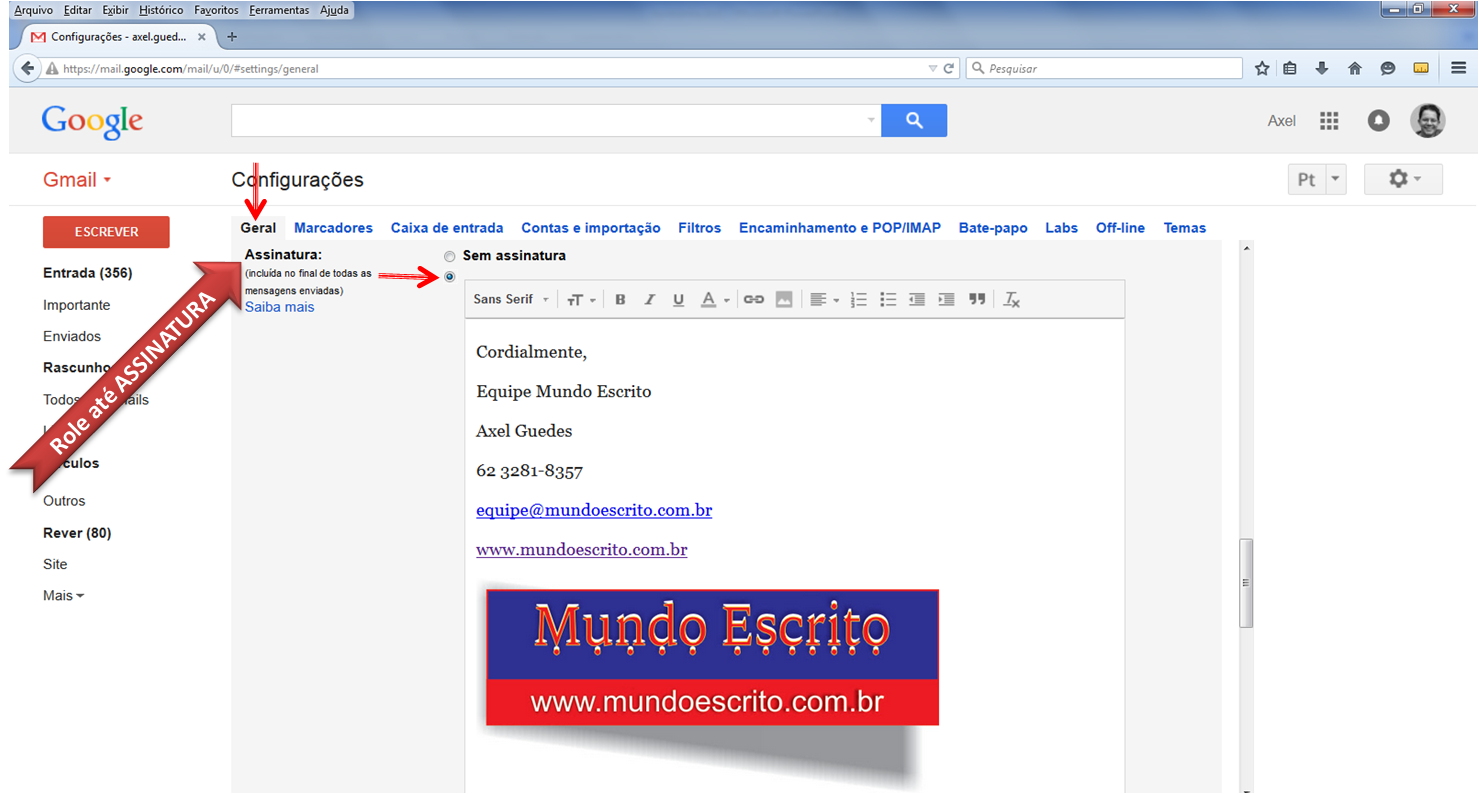Click www.mundoescrito.com.br text link in signature

pyautogui.click(x=582, y=550)
